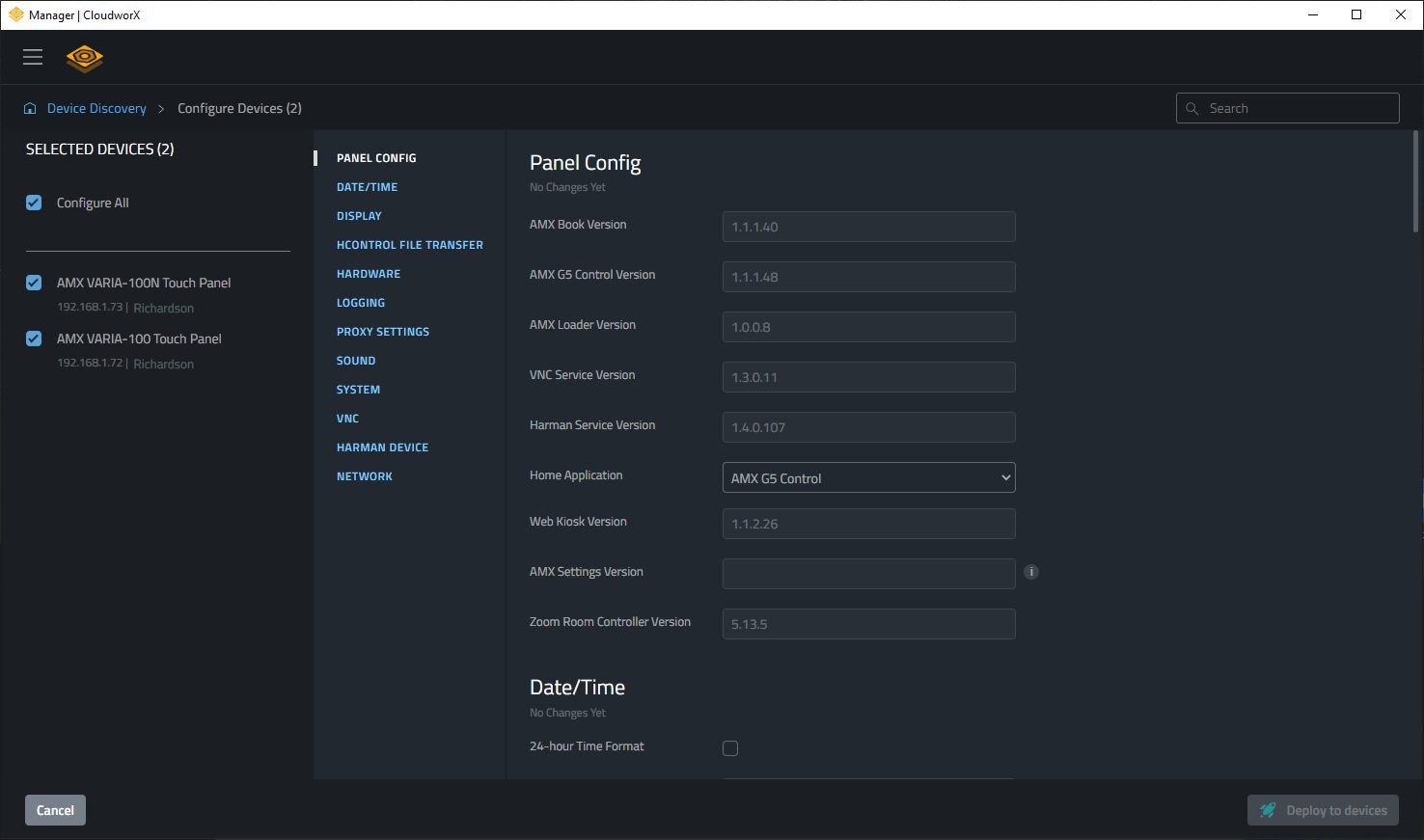Image resolution: width=1424 pixels, height=840 pixels.
Task: Jump to Date/Time section
Action: [367, 187]
